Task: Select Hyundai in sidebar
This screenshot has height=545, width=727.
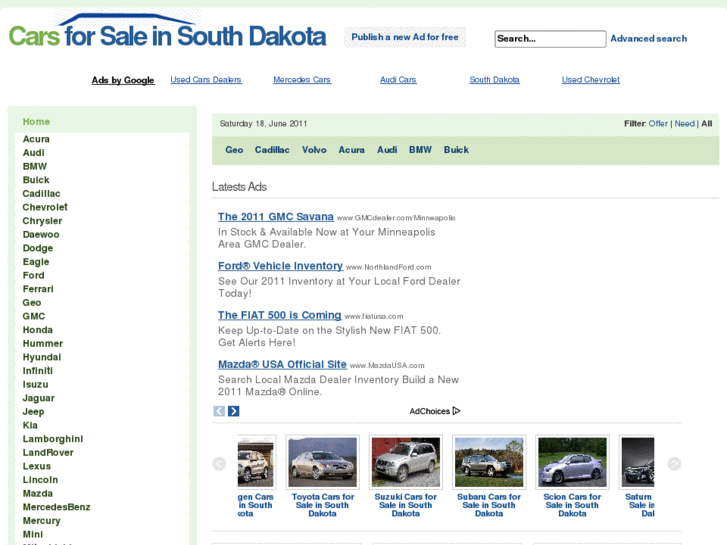Action: [42, 357]
